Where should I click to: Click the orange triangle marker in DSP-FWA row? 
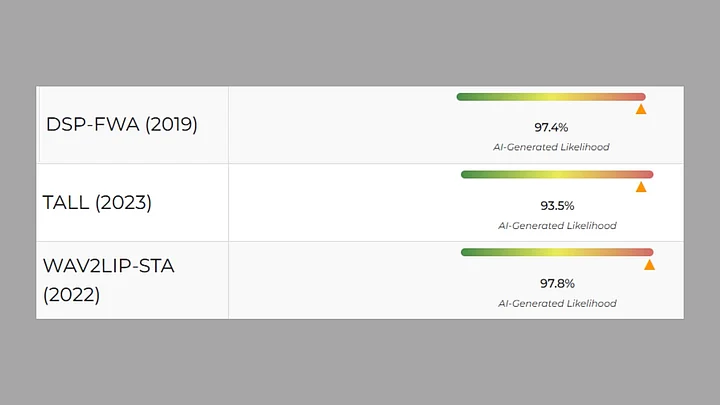(x=641, y=109)
